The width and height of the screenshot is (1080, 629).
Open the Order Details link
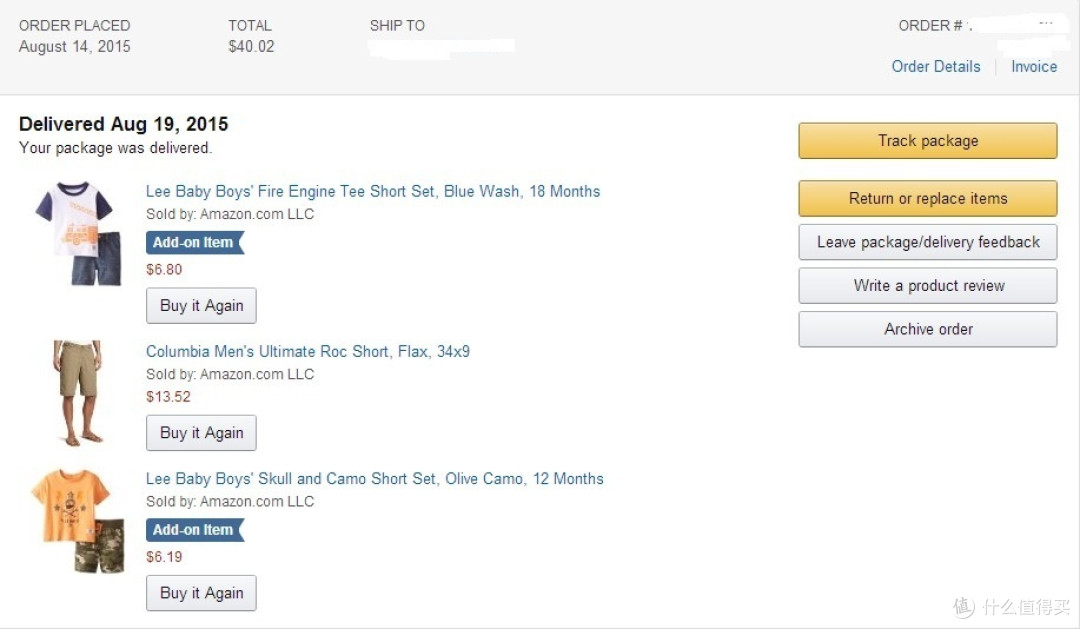[x=935, y=66]
